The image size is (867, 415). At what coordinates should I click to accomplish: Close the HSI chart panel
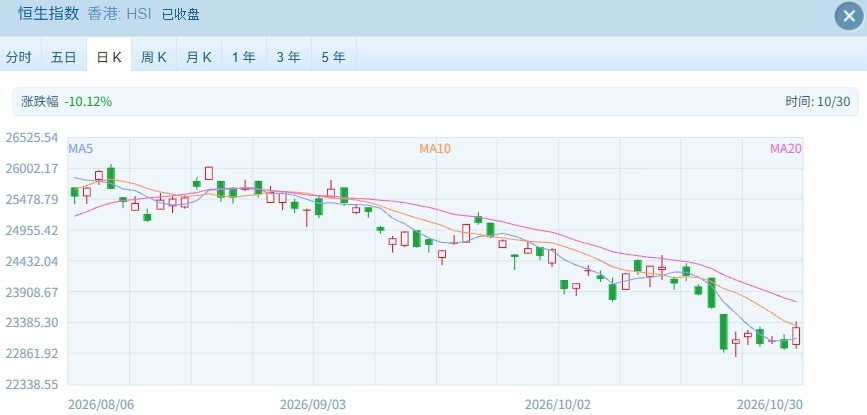coord(849,17)
